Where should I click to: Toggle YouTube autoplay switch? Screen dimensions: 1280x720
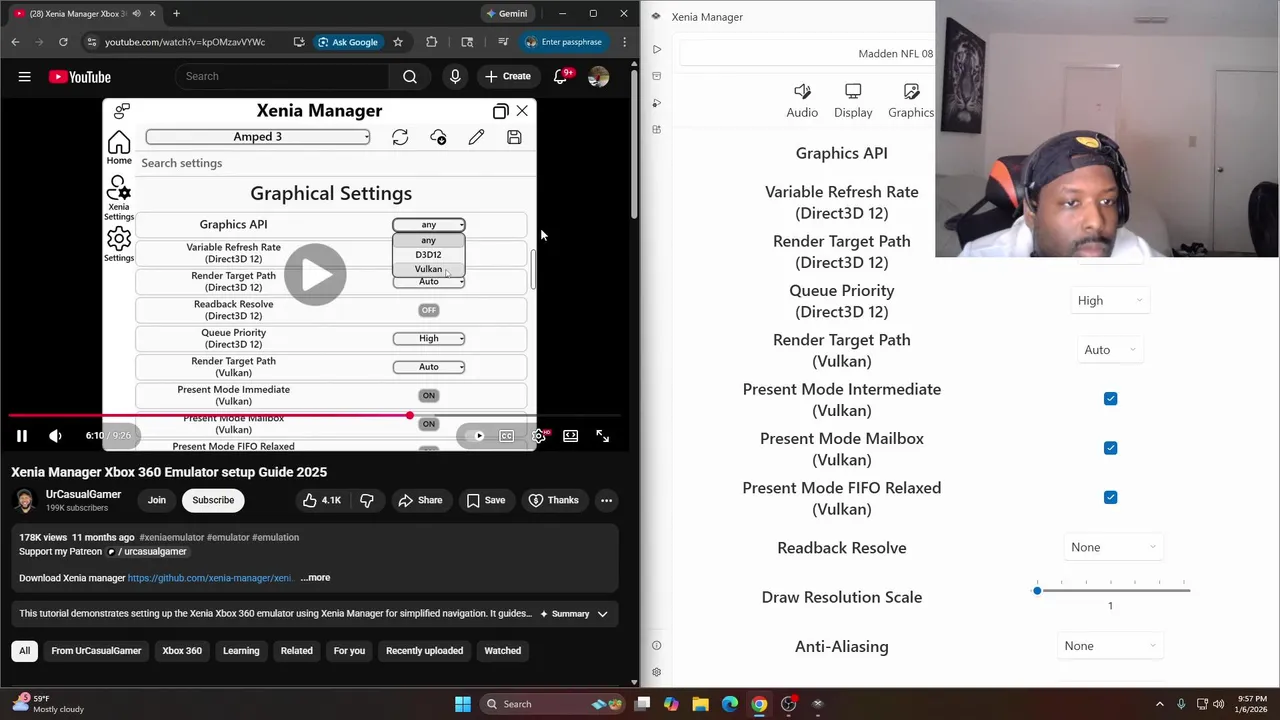476,436
